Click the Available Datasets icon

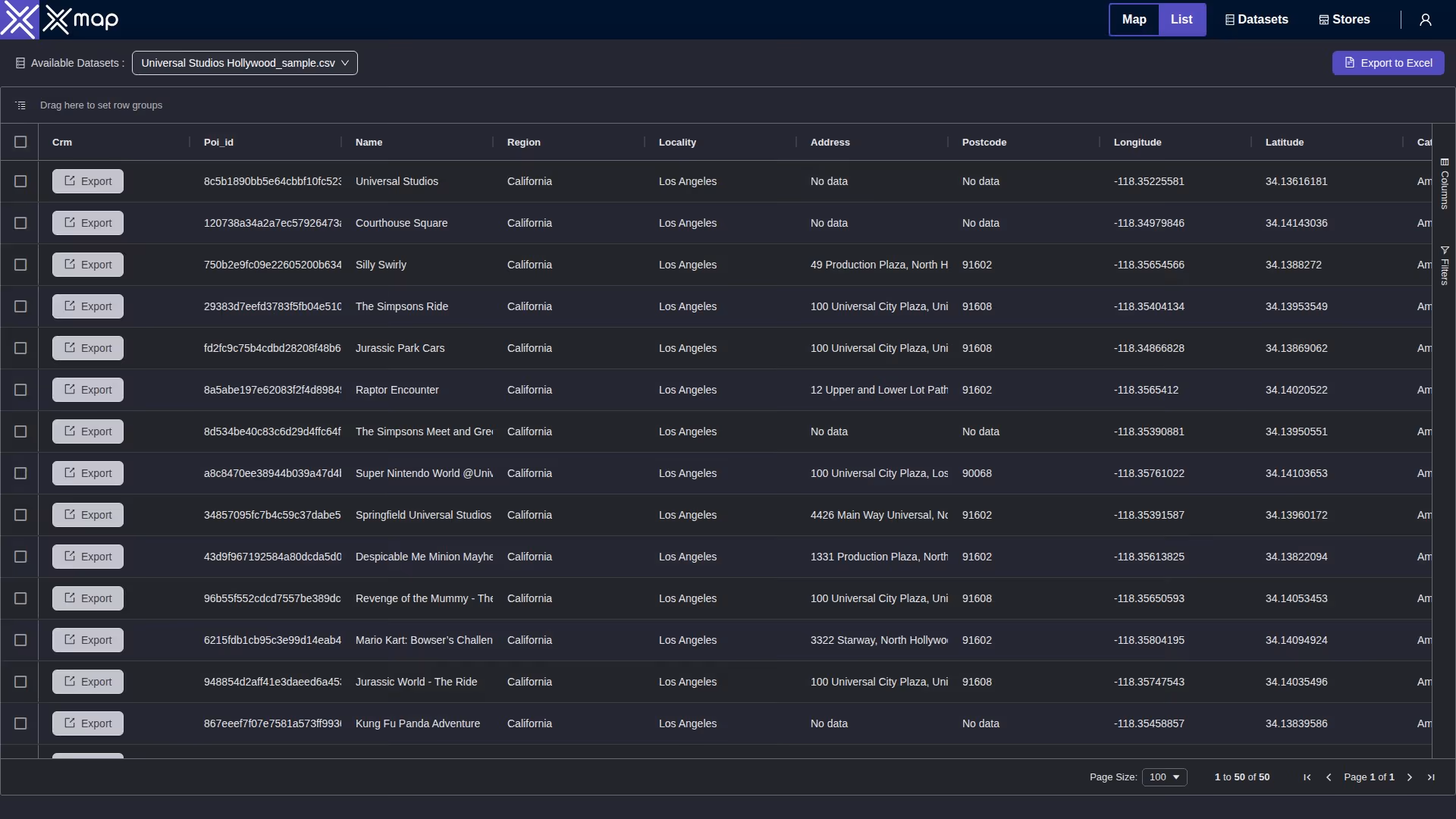[20, 63]
